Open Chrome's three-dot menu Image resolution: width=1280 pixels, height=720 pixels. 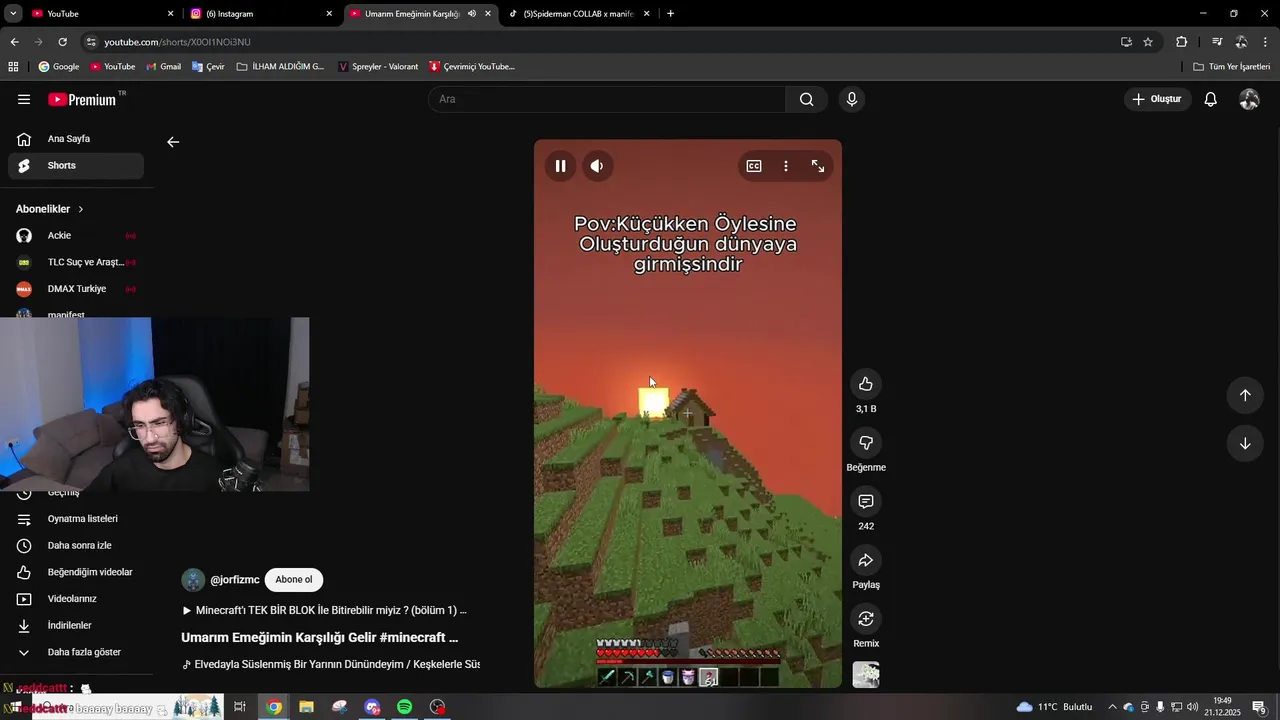(x=1266, y=42)
